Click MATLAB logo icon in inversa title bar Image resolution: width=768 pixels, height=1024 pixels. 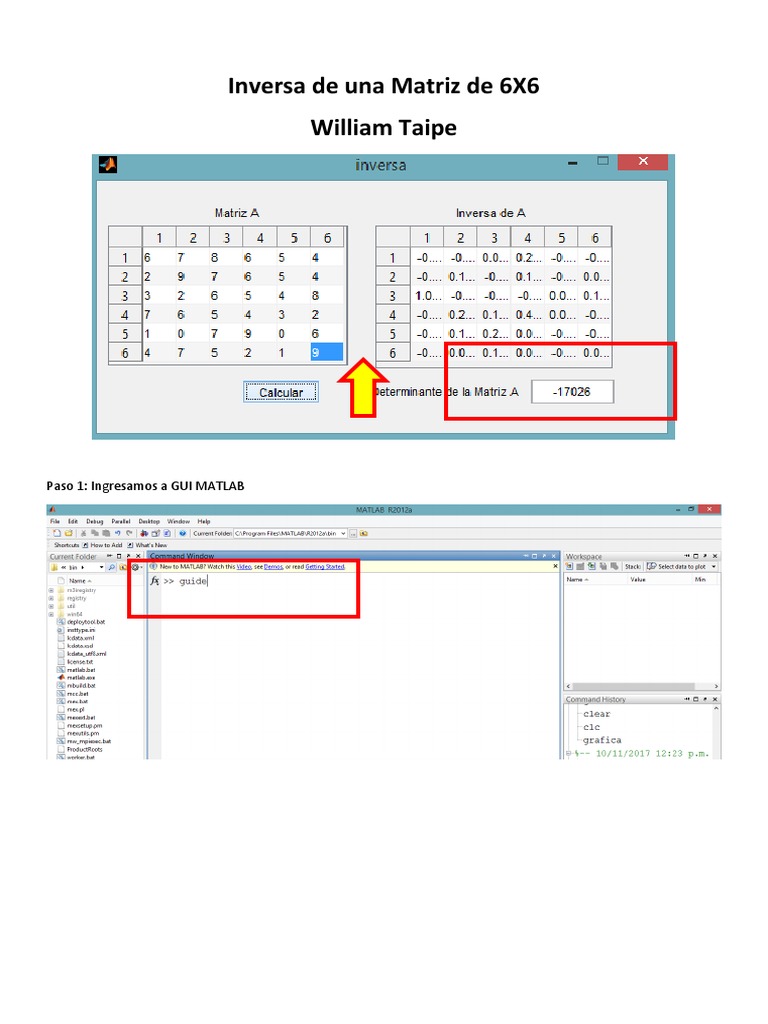pos(108,165)
